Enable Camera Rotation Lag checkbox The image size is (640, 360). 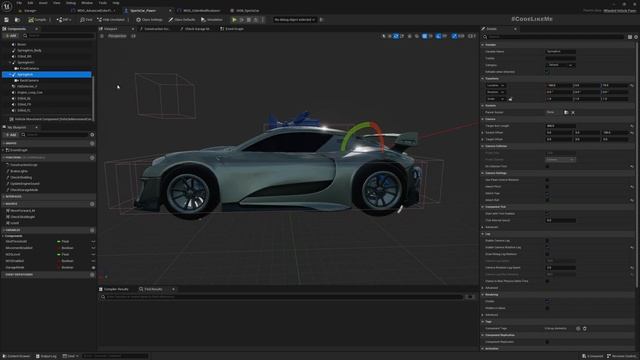(x=547, y=247)
